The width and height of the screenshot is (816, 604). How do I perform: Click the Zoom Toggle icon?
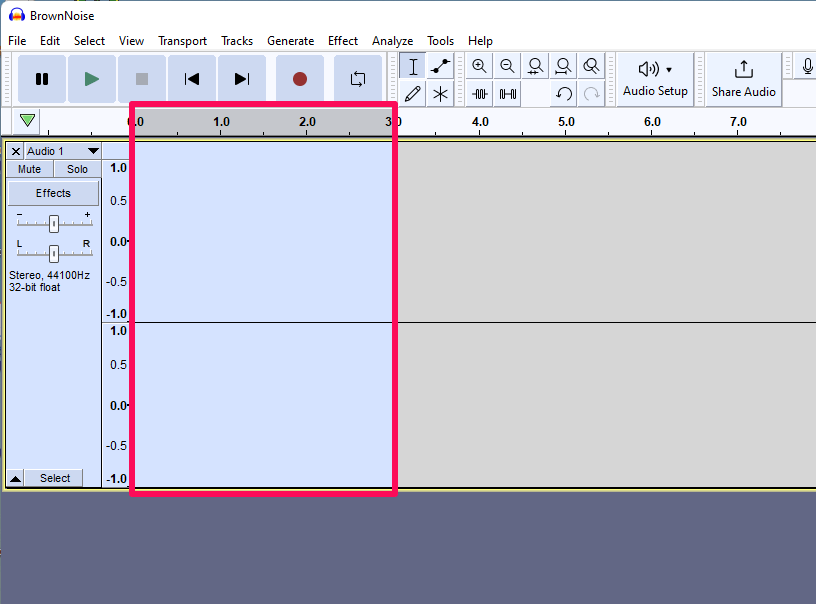coord(591,66)
